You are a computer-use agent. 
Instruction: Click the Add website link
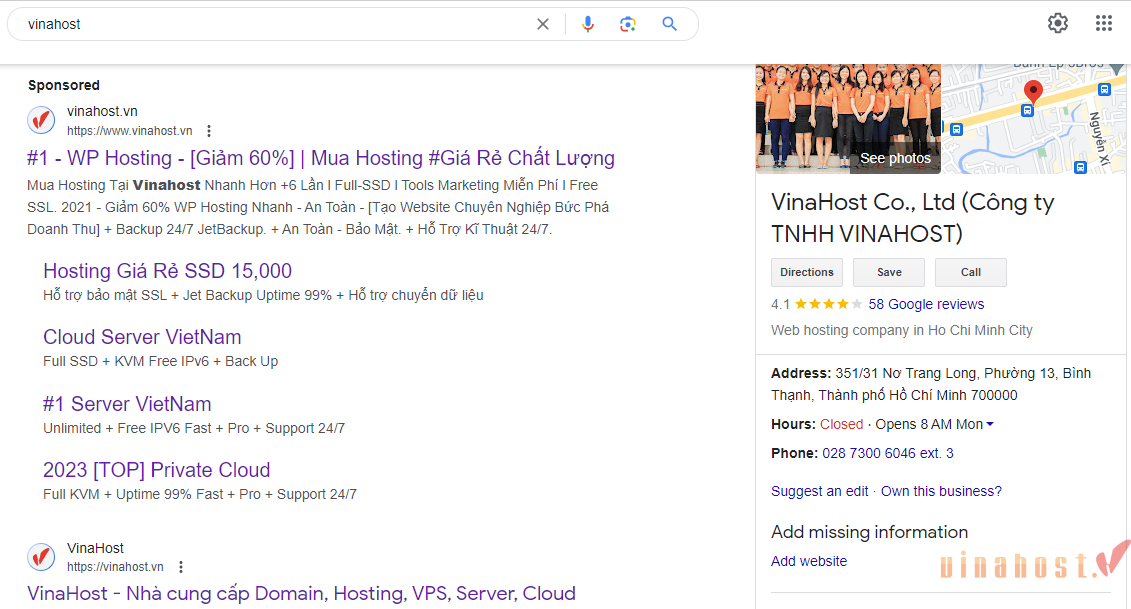pos(809,561)
